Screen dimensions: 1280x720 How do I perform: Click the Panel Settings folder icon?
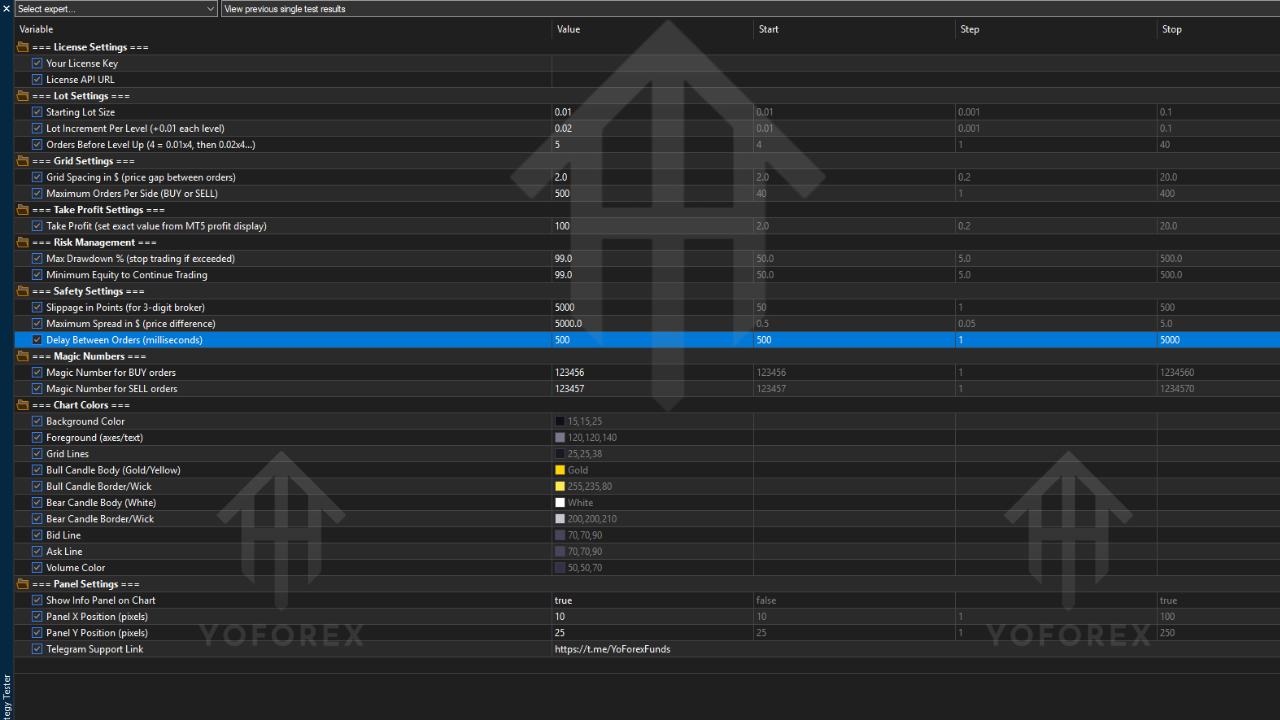point(23,584)
